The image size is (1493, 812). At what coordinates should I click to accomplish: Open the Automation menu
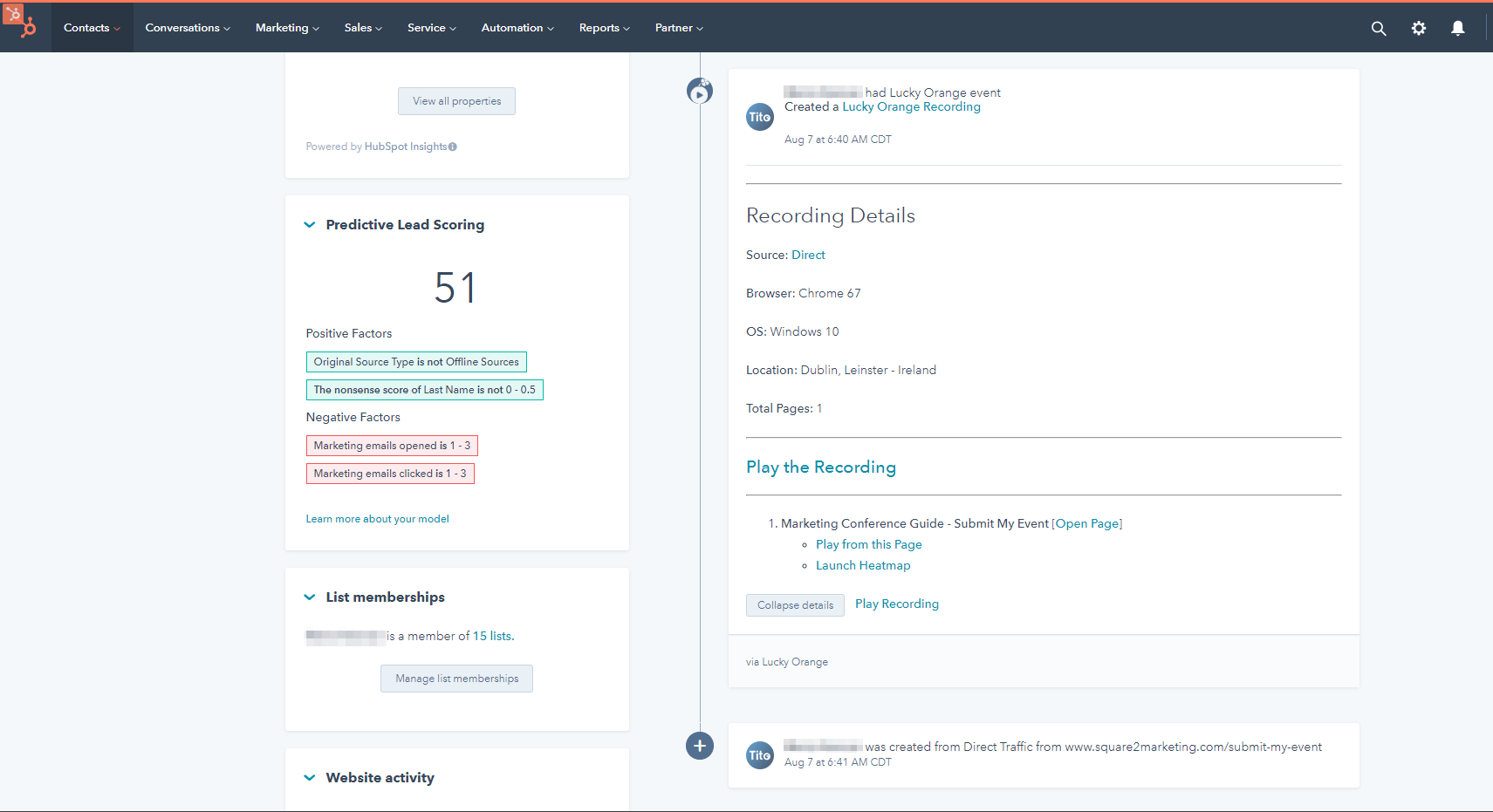point(517,28)
